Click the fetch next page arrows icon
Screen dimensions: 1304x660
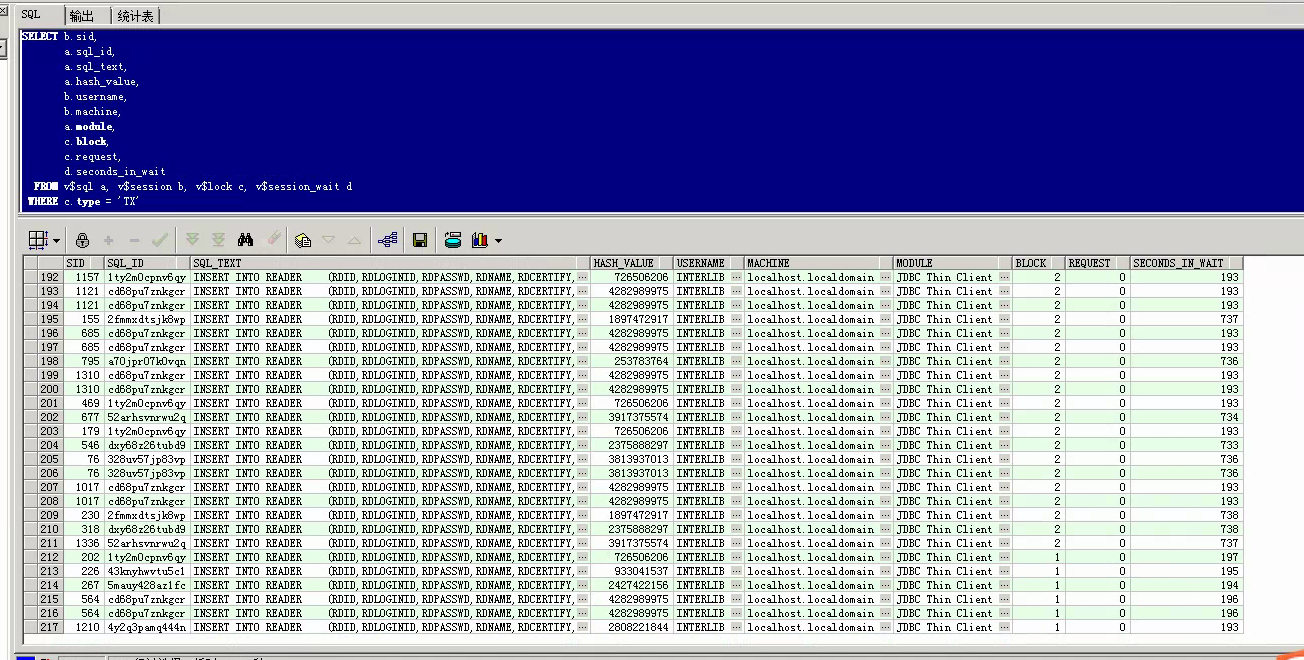click(x=192, y=240)
